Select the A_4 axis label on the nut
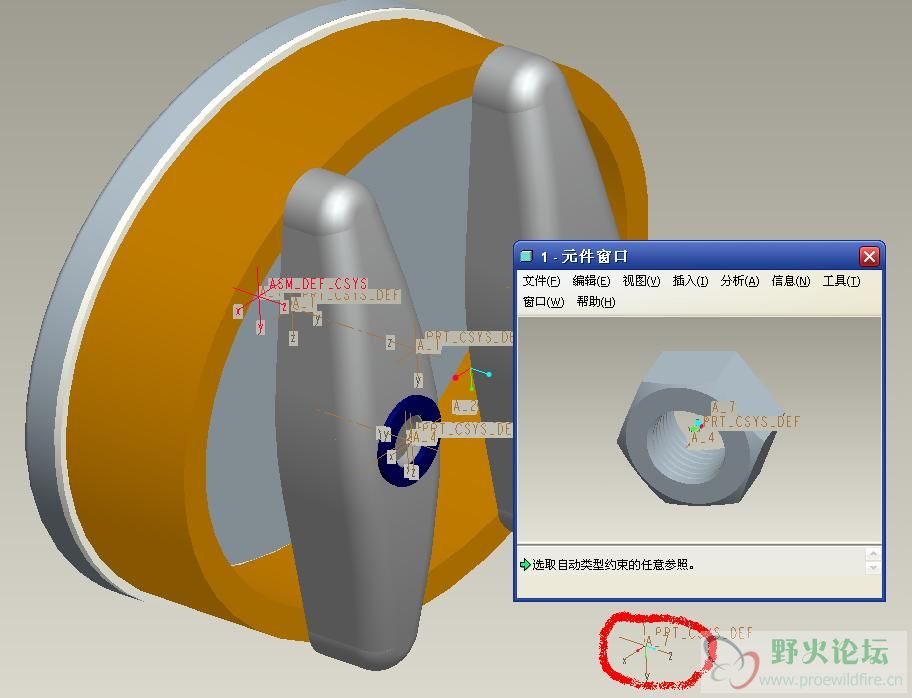Image resolution: width=912 pixels, height=698 pixels. [703, 437]
